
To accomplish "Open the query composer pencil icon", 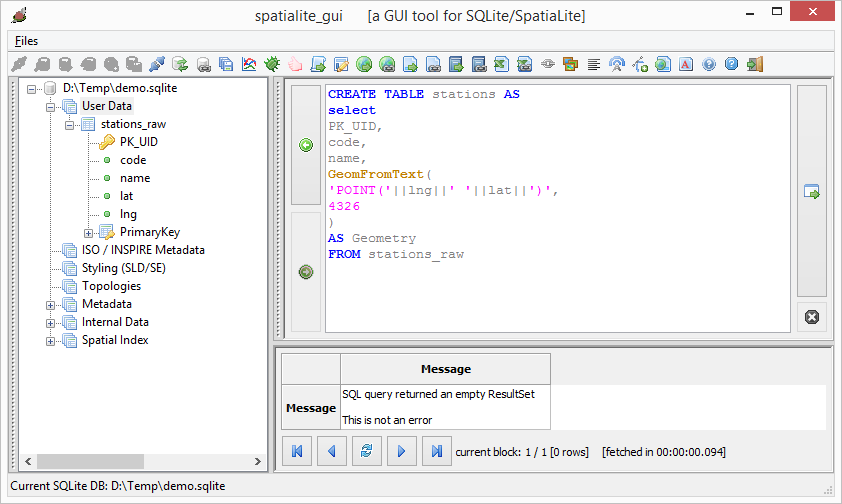I will [x=341, y=64].
